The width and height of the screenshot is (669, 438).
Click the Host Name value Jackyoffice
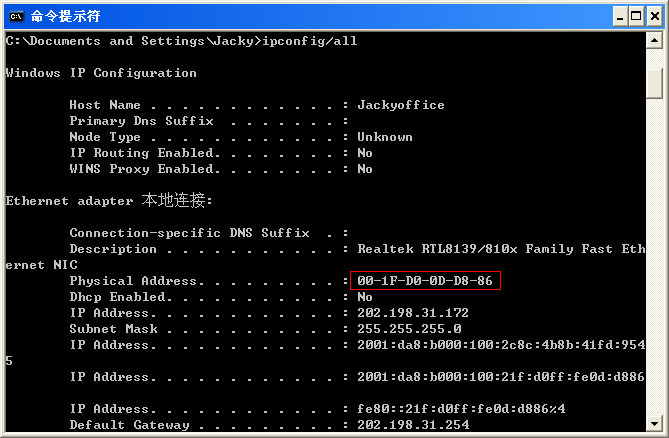point(400,105)
